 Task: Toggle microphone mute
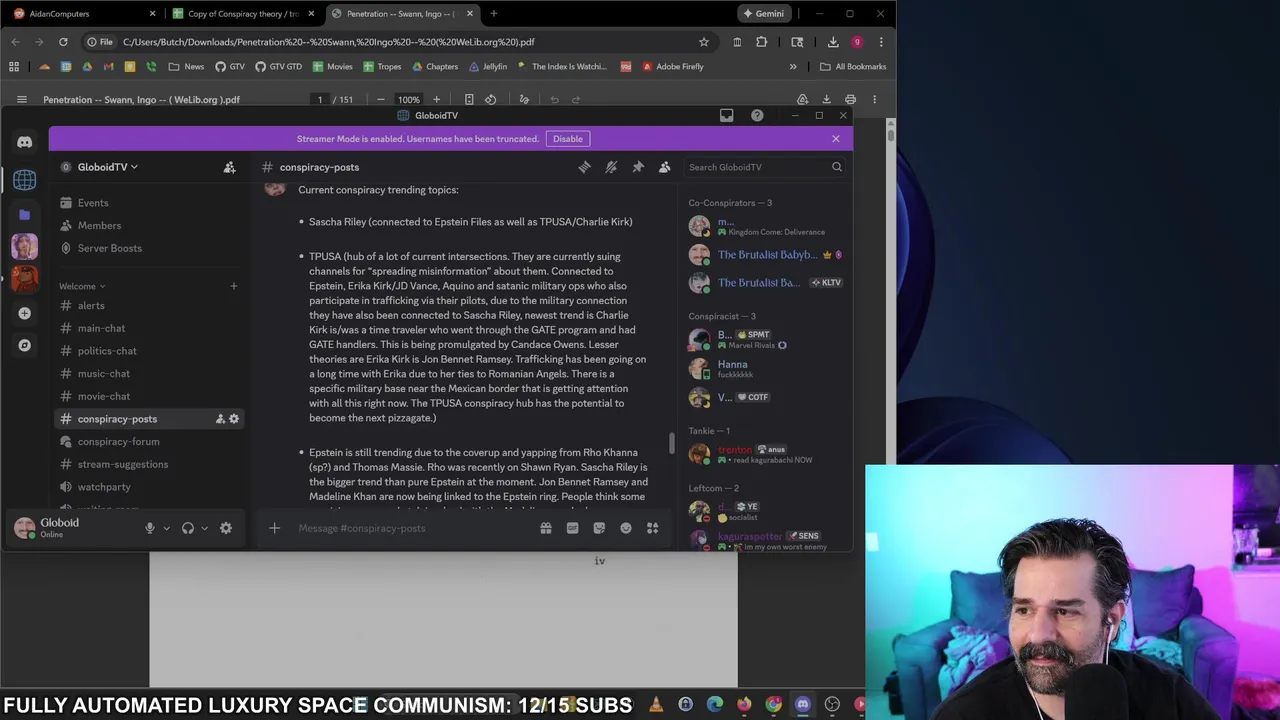coord(150,528)
